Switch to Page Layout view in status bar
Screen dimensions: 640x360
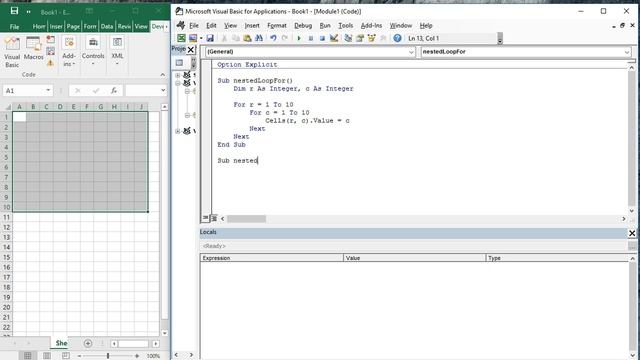[x=47, y=356]
